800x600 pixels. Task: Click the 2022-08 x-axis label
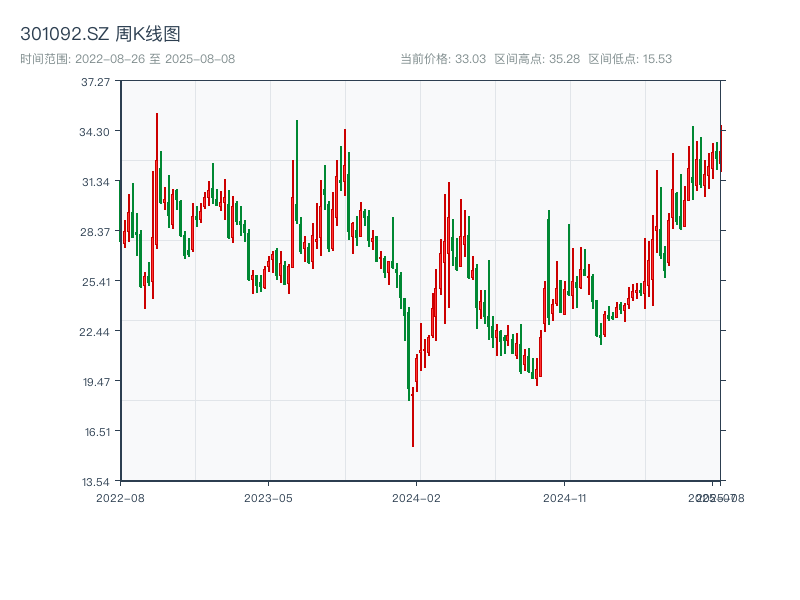tap(120, 498)
